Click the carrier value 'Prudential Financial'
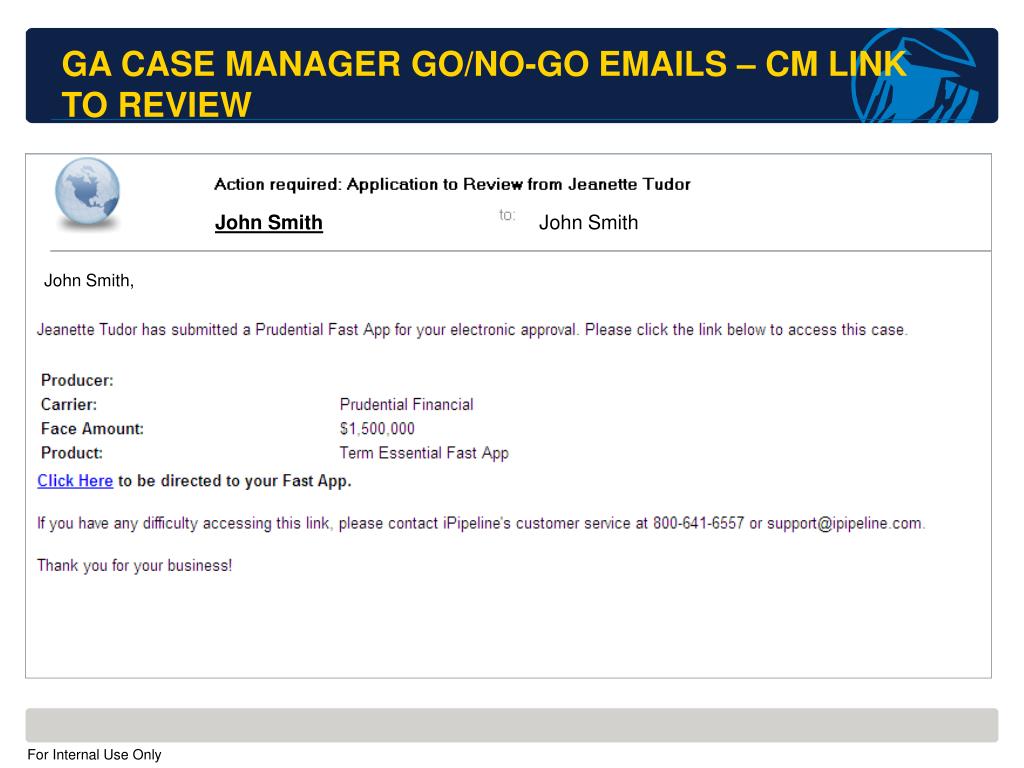Viewport: 1024px width, 768px height. pyautogui.click(x=406, y=405)
